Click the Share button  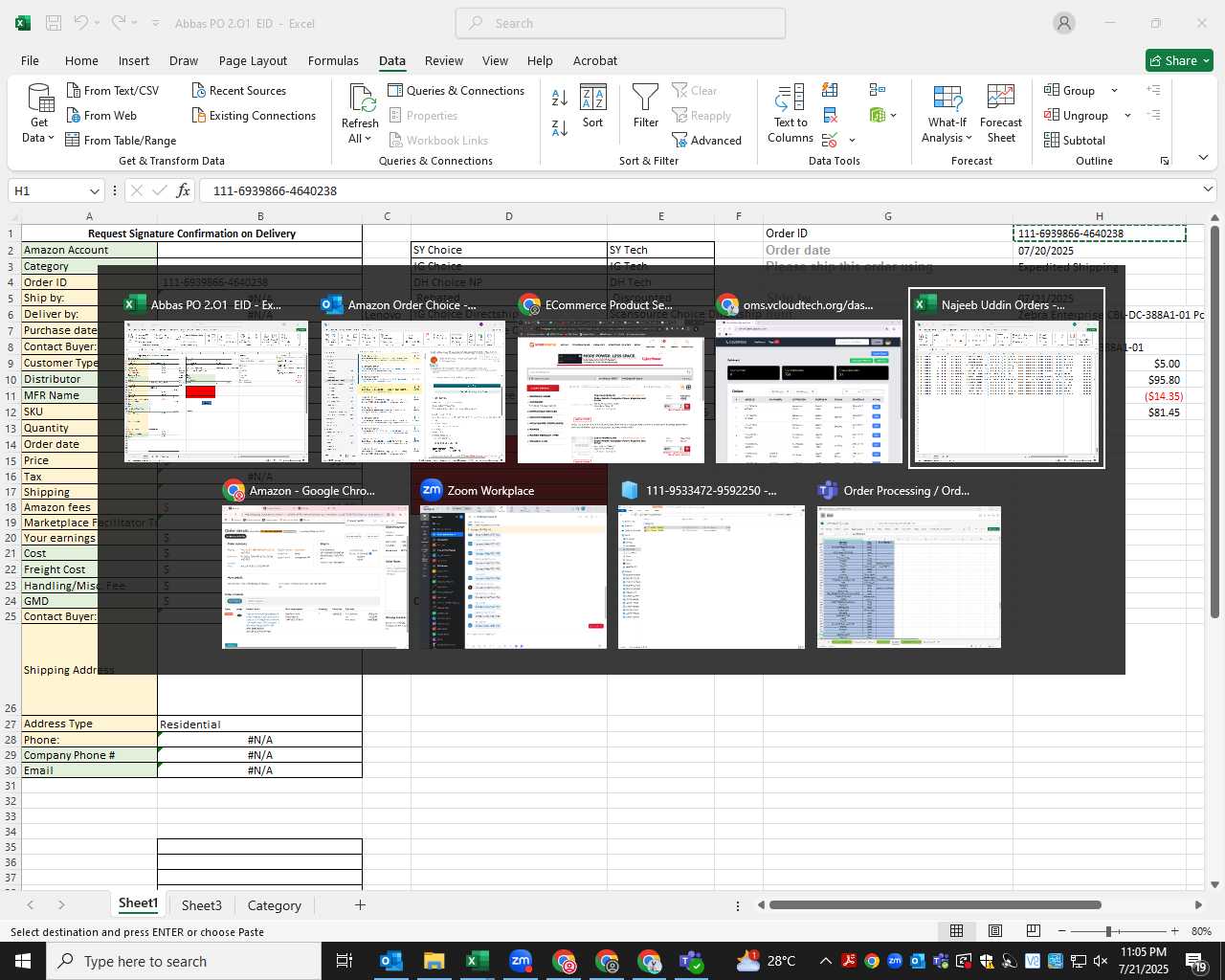[x=1179, y=60]
